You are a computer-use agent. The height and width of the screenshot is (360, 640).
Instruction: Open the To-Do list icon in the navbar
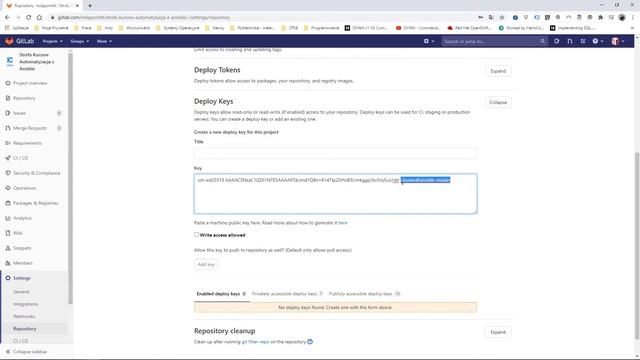point(583,41)
